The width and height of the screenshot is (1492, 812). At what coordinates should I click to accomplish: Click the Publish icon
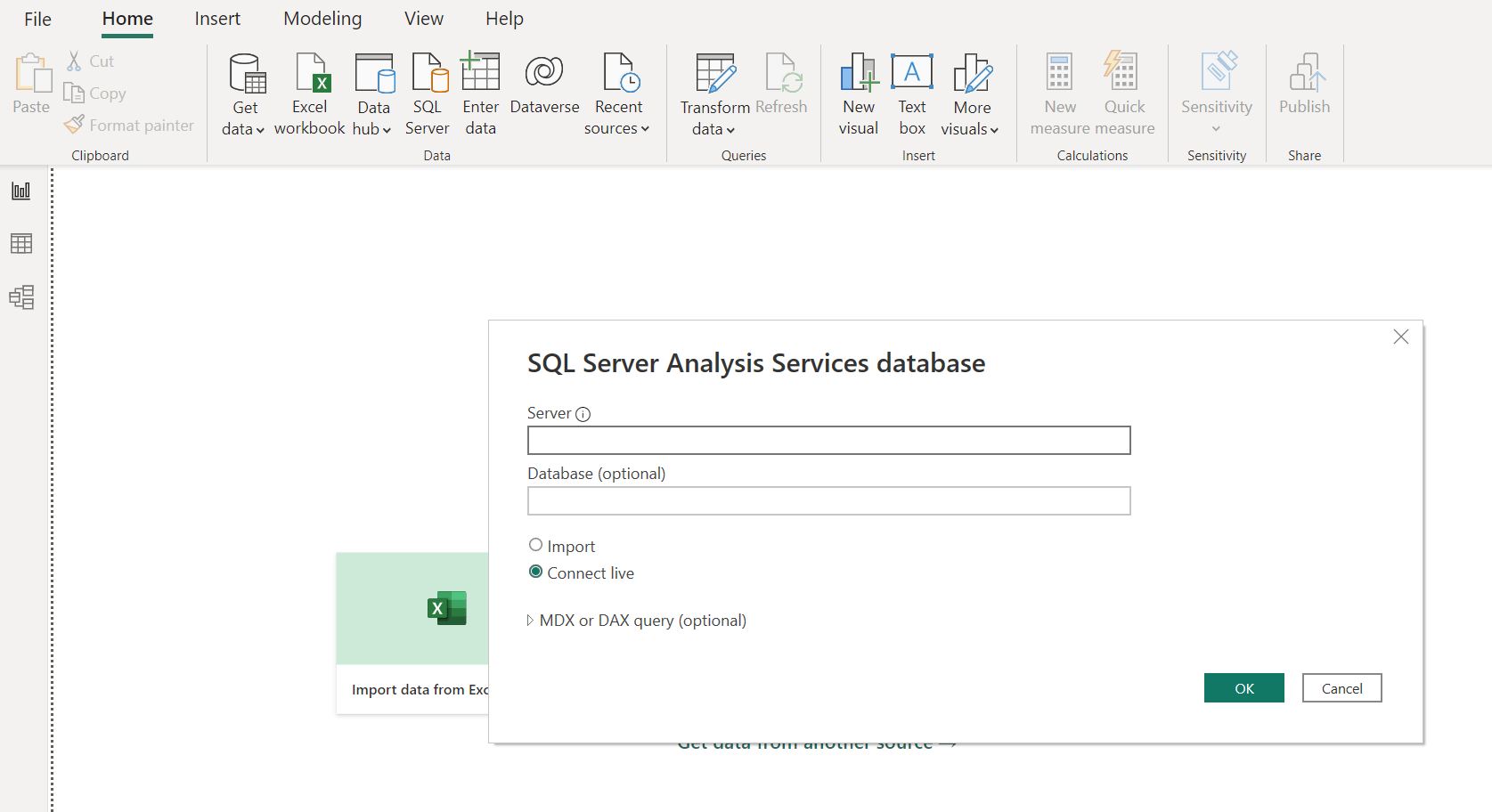pyautogui.click(x=1307, y=72)
